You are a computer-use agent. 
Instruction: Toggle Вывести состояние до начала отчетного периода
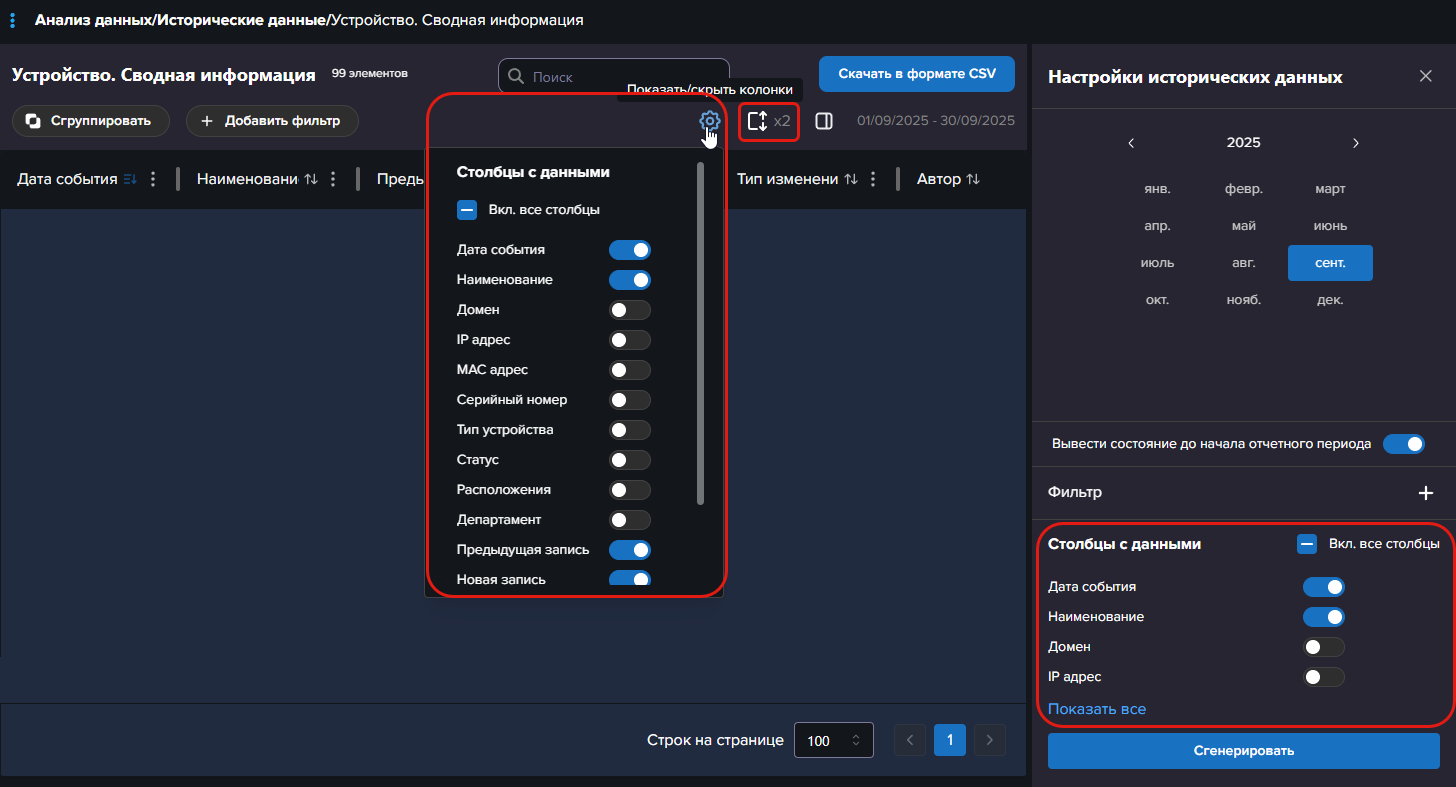pos(1403,443)
